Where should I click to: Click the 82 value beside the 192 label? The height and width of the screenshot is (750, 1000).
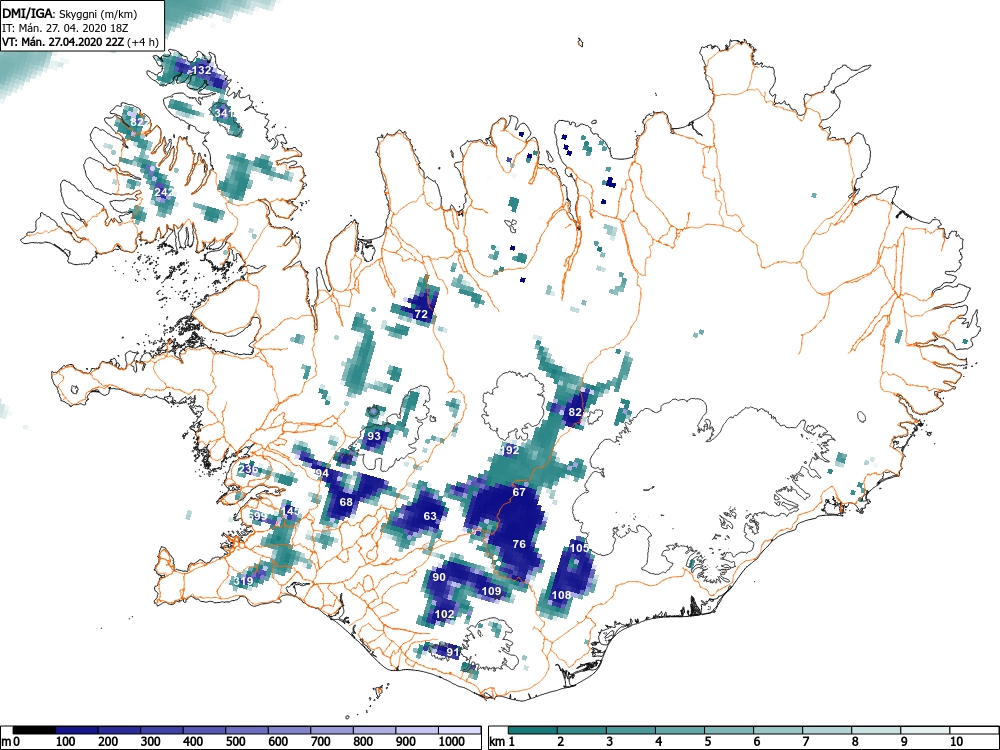click(575, 412)
